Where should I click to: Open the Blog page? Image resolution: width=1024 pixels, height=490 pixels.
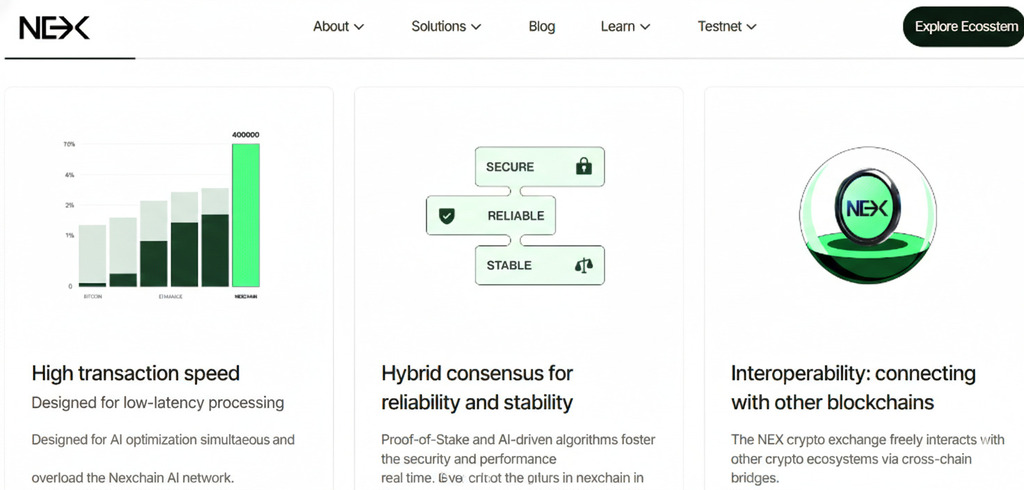(x=541, y=27)
